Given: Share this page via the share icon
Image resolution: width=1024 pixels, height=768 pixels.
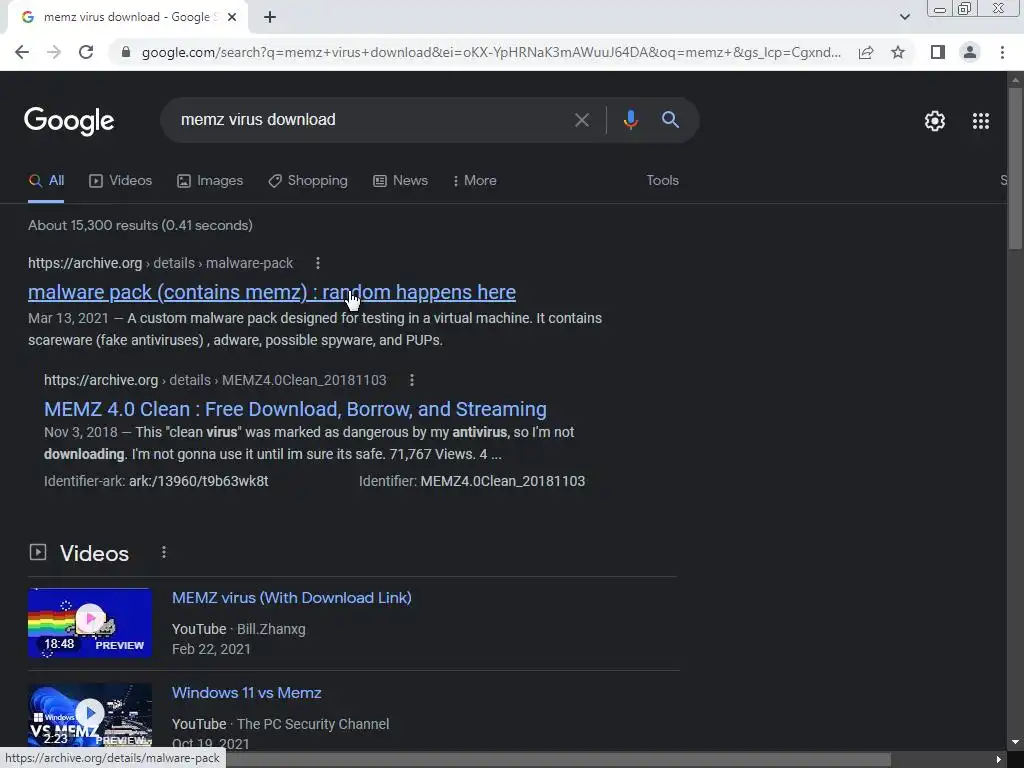Looking at the screenshot, I should (866, 52).
